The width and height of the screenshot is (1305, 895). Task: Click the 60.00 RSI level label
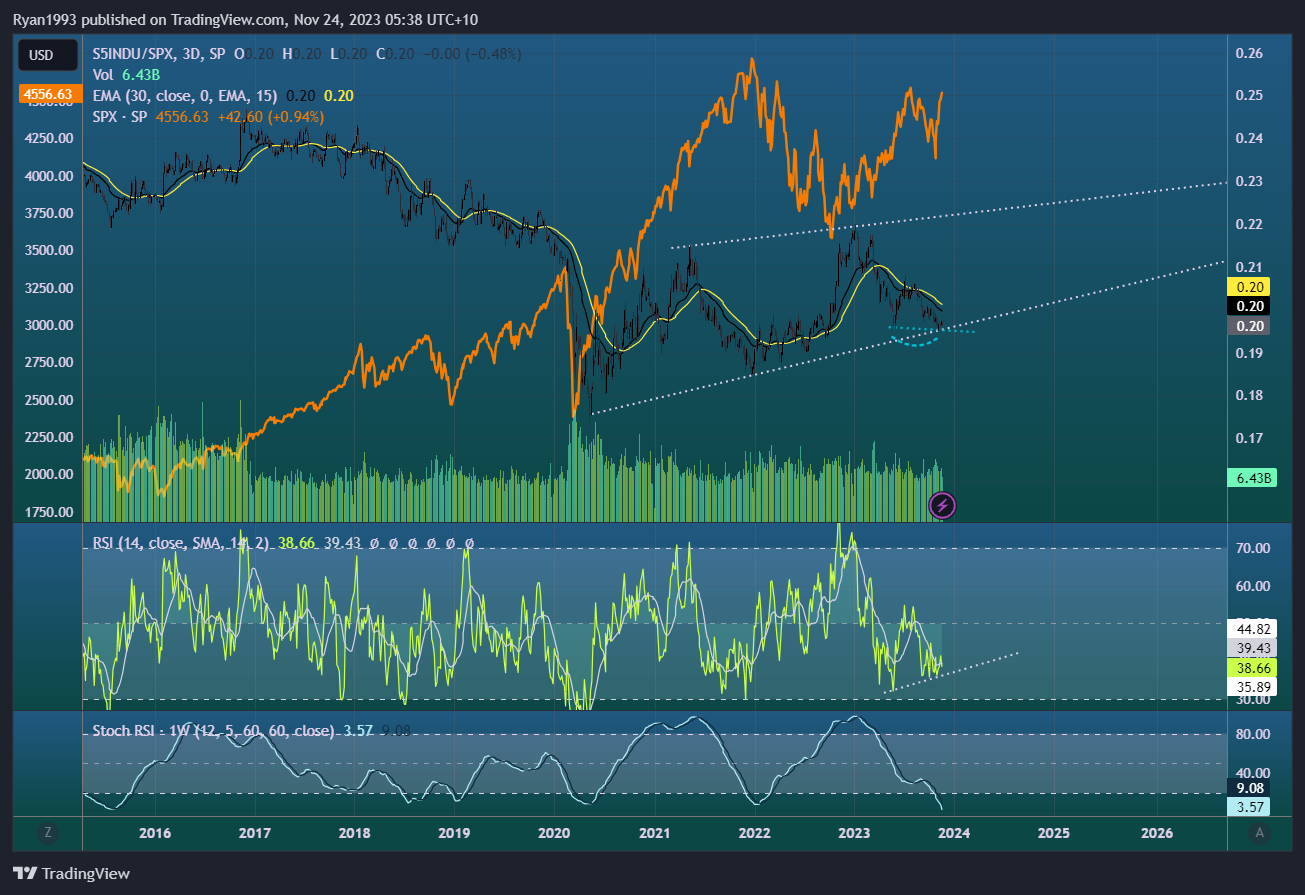1253,586
